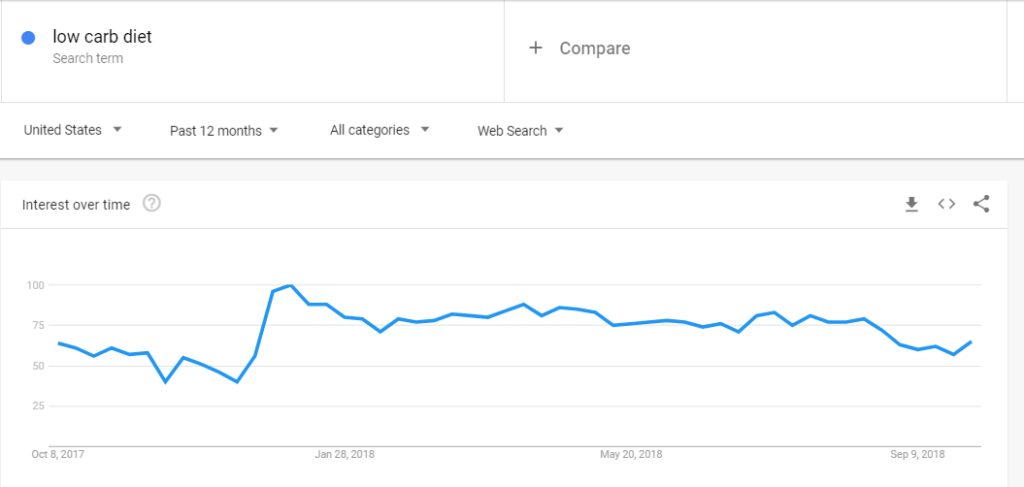The height and width of the screenshot is (487, 1024).
Task: Expand the Past 12 months time range
Action: pos(224,131)
